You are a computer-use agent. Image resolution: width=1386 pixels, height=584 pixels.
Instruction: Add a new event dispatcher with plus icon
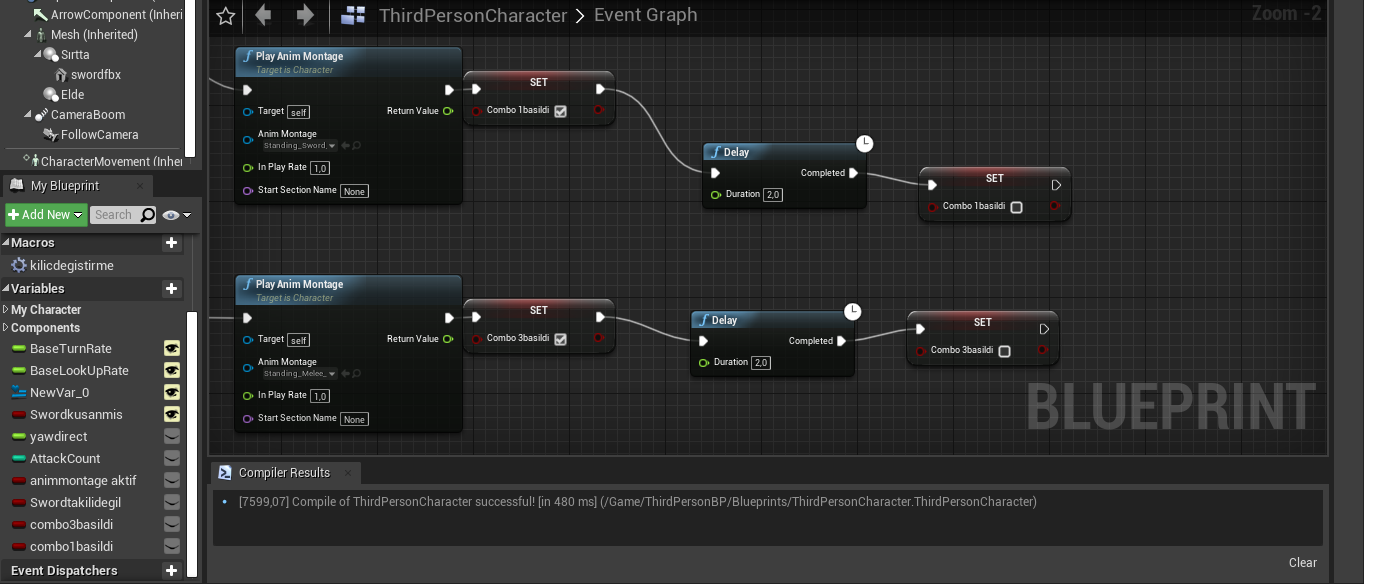click(171, 571)
